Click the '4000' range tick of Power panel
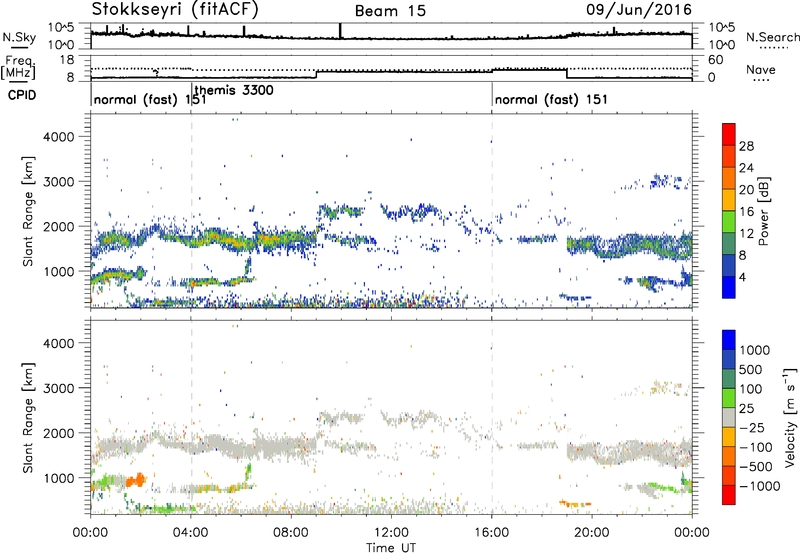The image size is (800, 554). tap(58, 137)
